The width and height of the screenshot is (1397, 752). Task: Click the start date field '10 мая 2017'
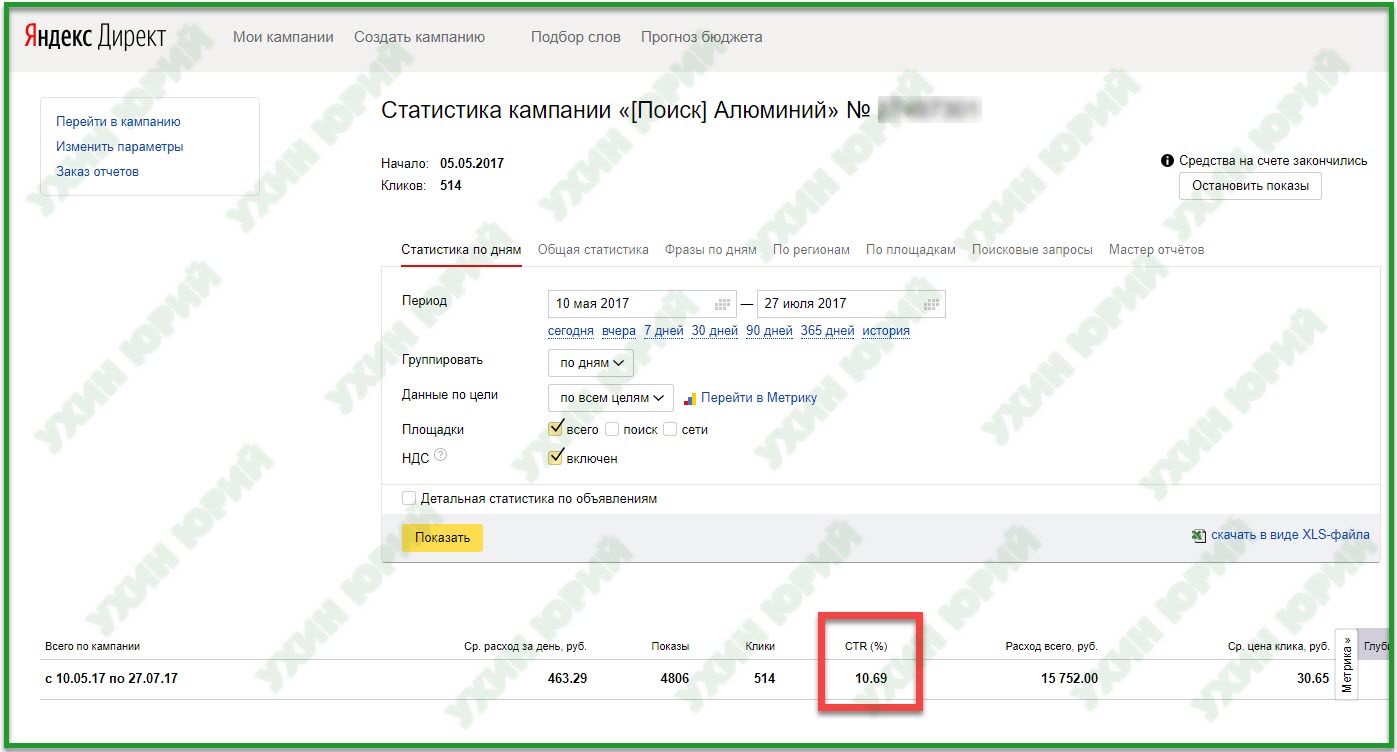pos(642,304)
